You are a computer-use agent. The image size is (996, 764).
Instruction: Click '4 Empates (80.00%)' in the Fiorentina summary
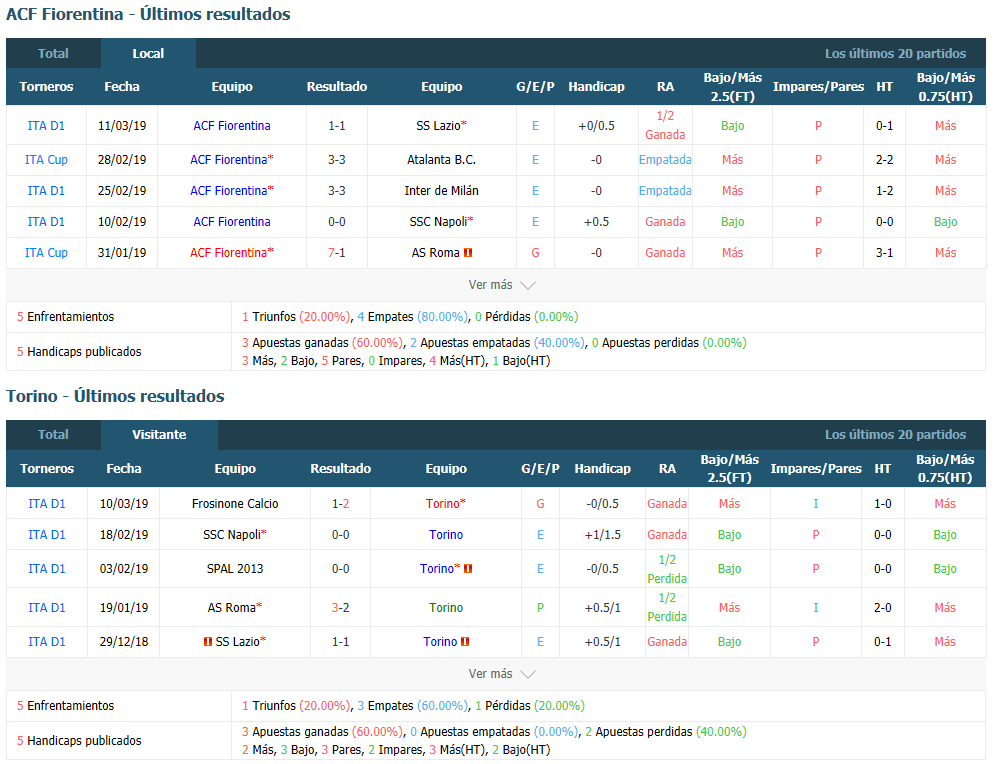[413, 317]
